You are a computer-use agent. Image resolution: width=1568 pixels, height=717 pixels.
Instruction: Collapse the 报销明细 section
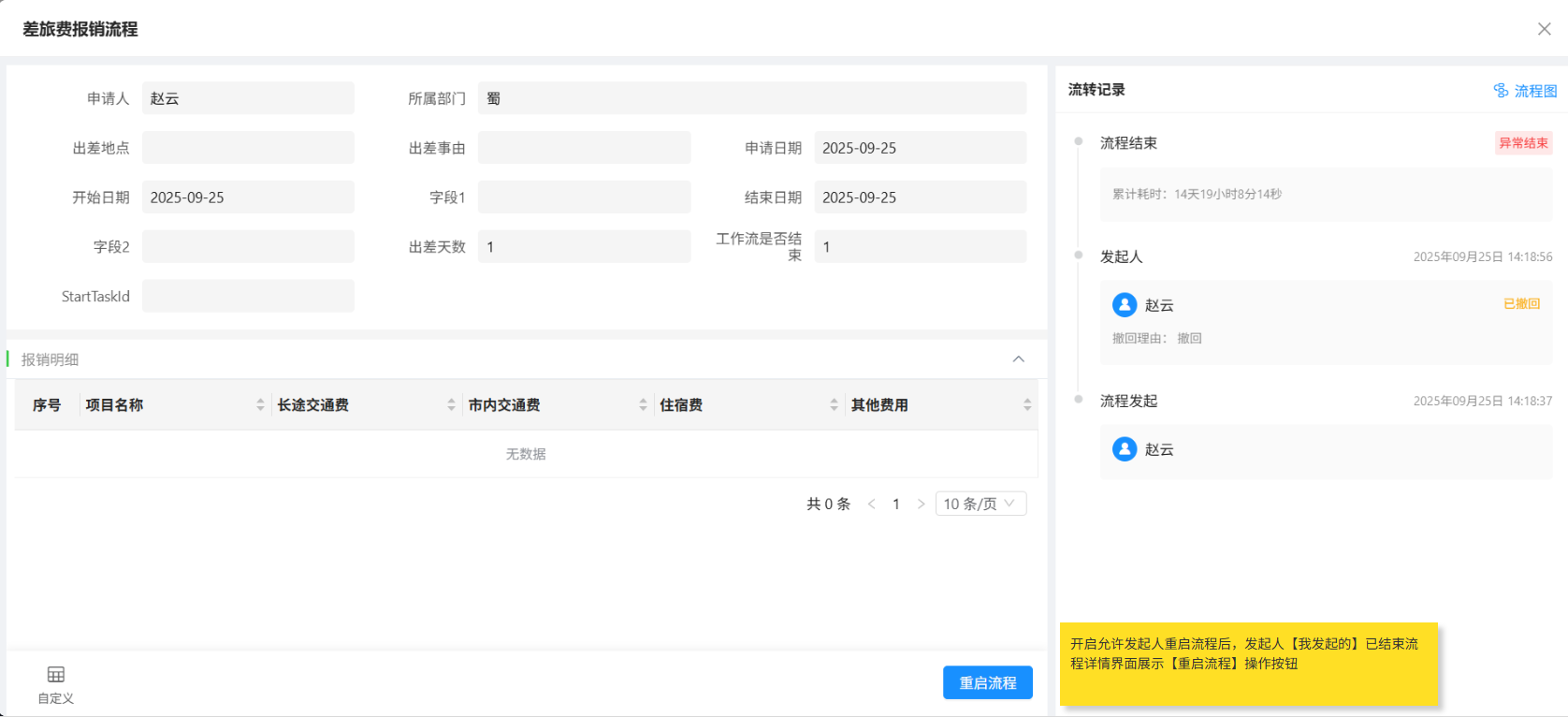pos(1019,359)
